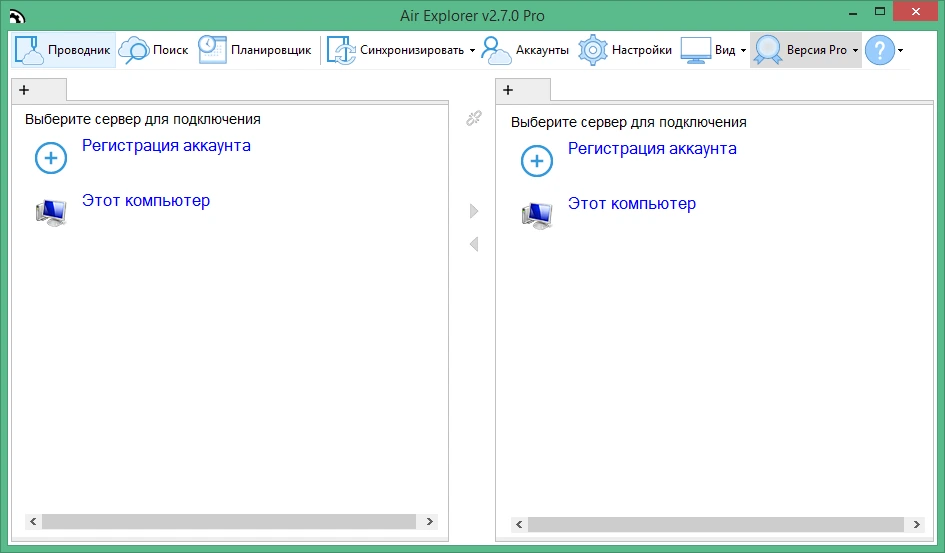Screen dimensions: 945x553
Task: Click left pane plus circle icon
Action: (51, 158)
